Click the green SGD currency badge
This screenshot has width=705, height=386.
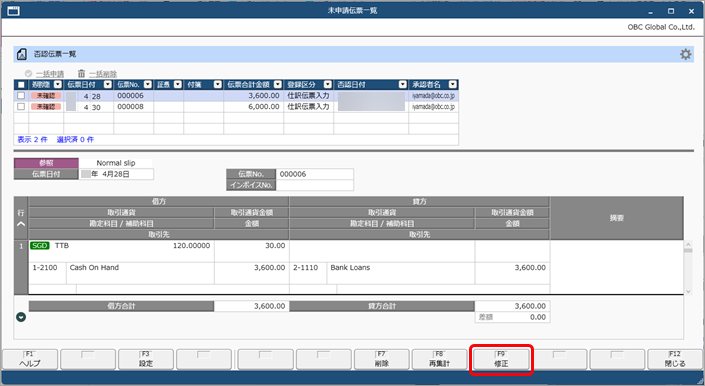(x=40, y=245)
